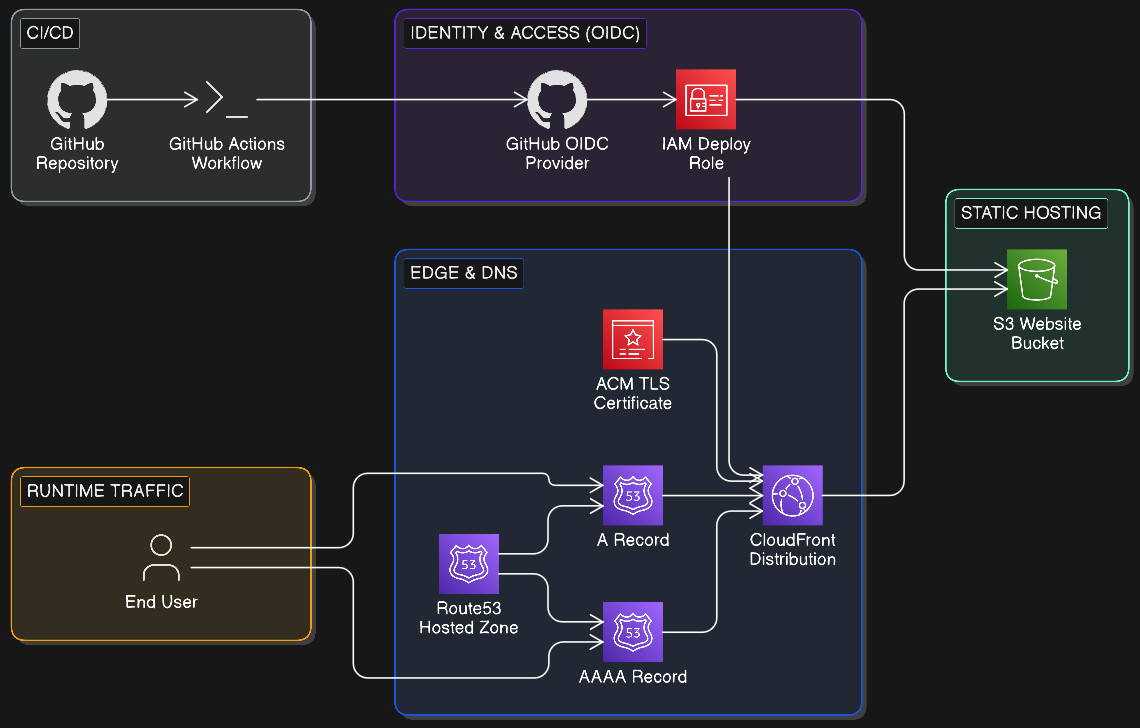
Task: Click the Route53 Hosted Zone icon
Action: point(469,564)
